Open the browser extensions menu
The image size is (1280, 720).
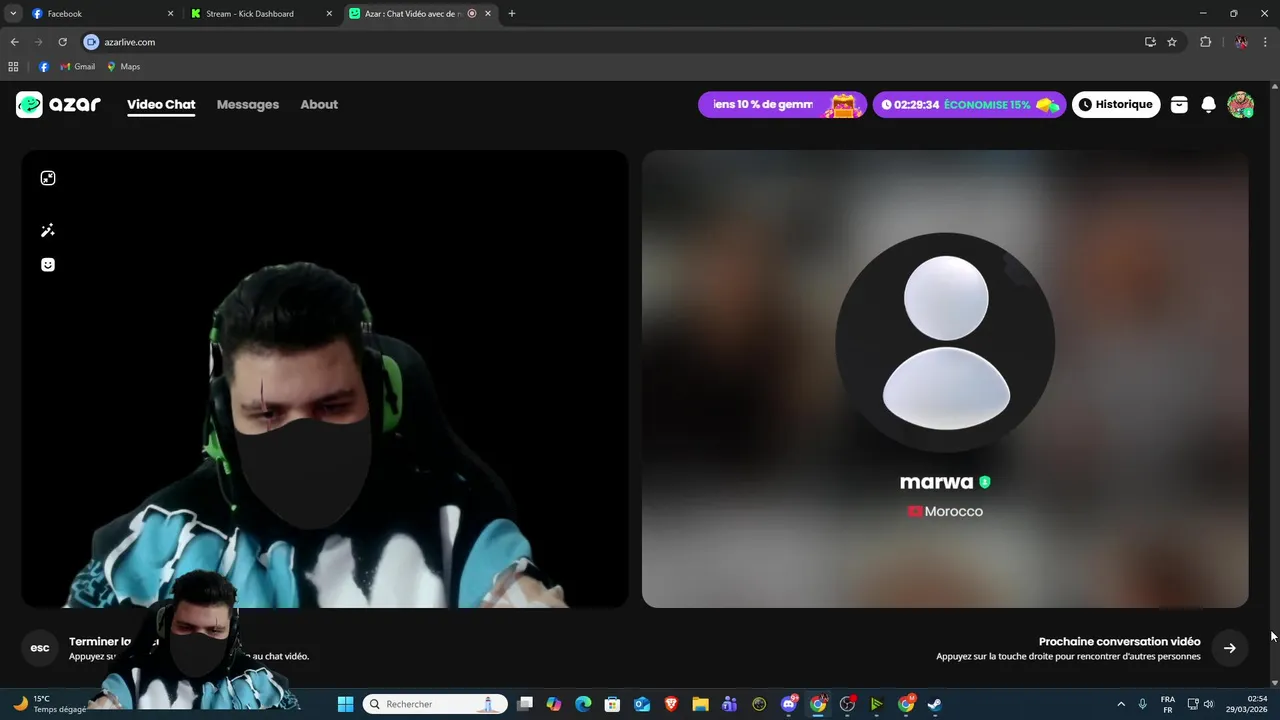tap(1205, 42)
